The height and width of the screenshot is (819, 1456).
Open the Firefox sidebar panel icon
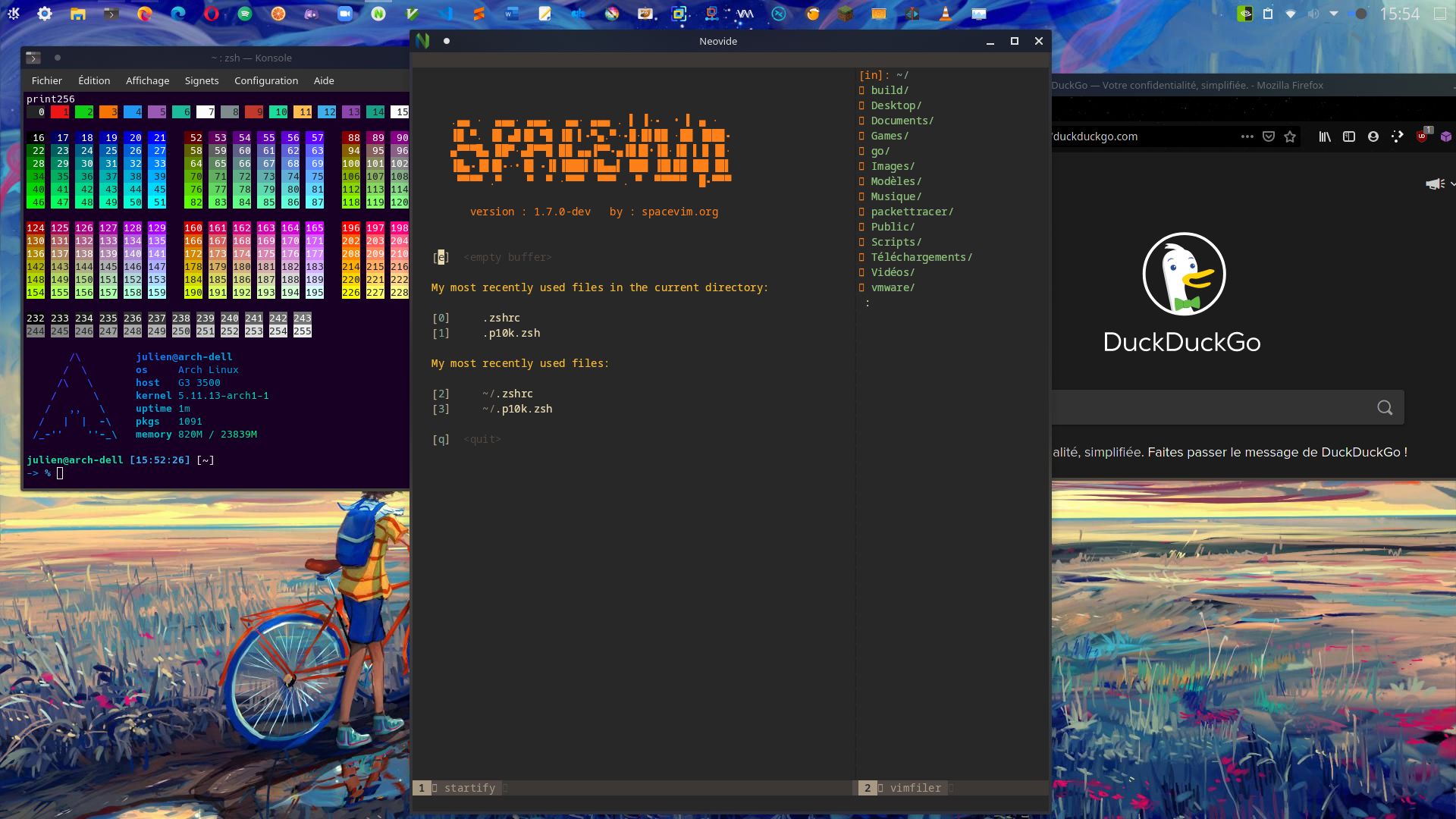click(x=1348, y=136)
